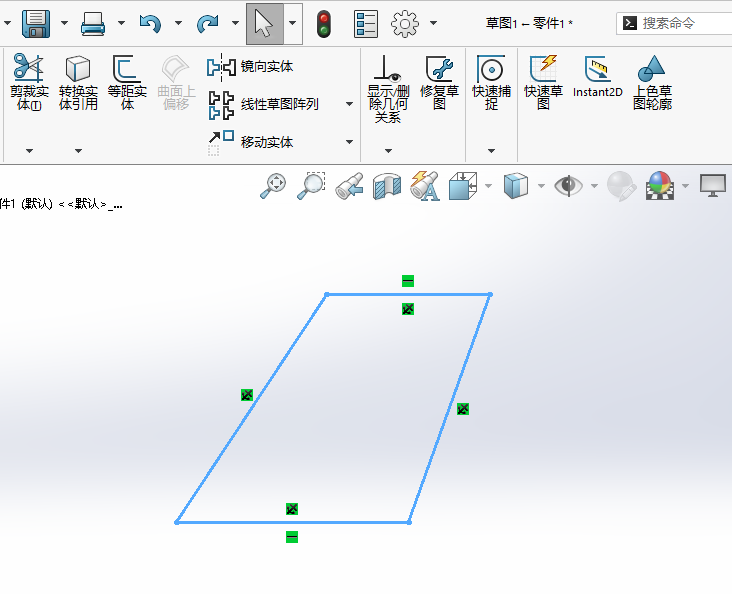Click the Previous View icon

349,186
